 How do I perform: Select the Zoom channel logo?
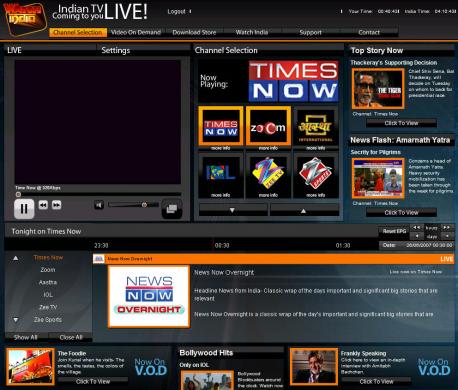pyautogui.click(x=268, y=127)
